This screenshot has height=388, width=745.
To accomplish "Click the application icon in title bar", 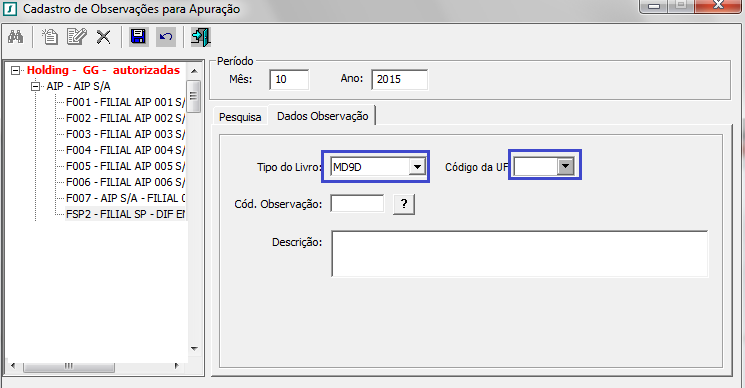I will coord(10,9).
